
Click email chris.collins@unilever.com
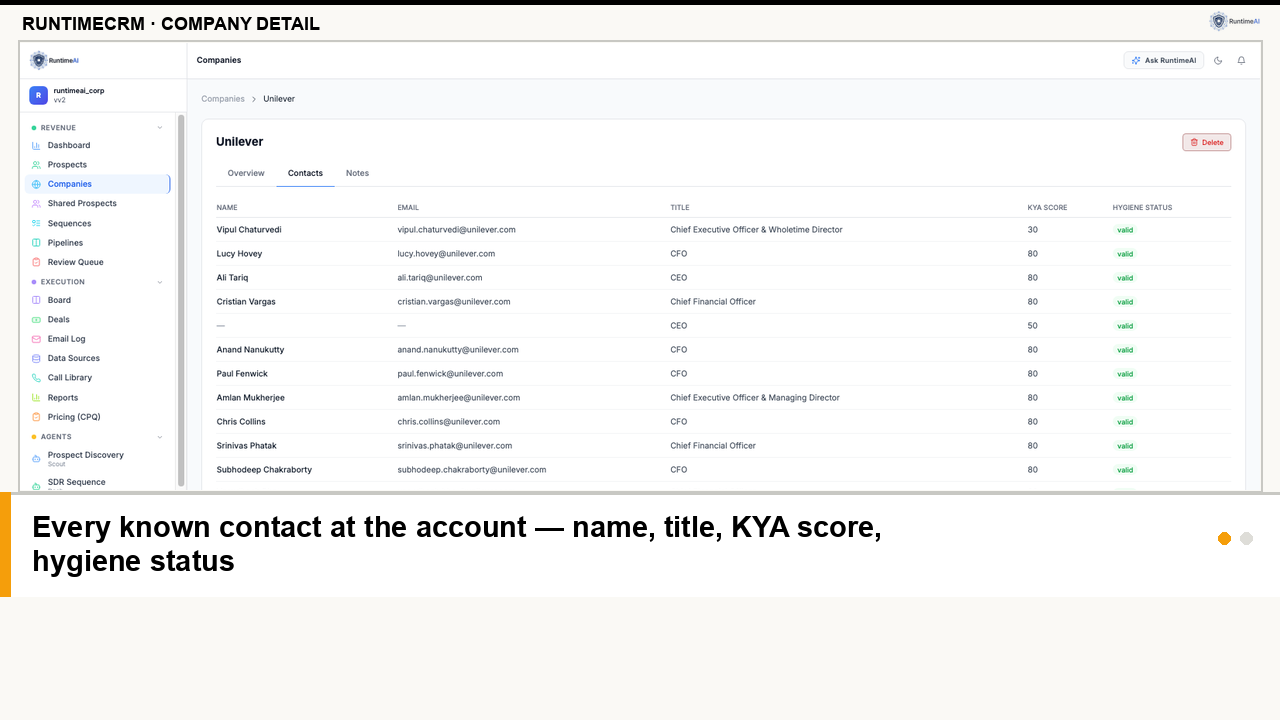tap(449, 422)
